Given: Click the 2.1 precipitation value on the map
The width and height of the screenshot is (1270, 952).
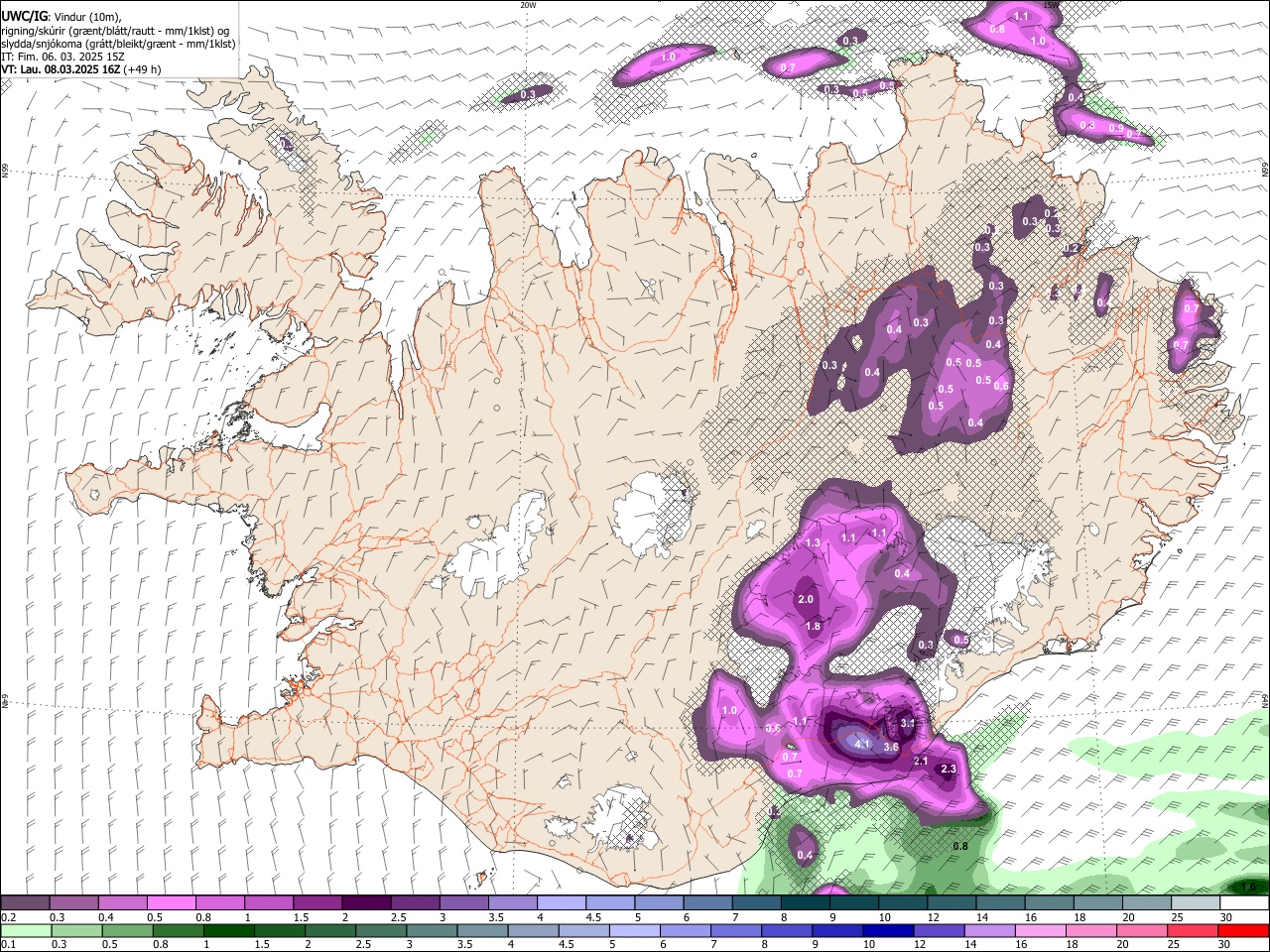Looking at the screenshot, I should click(x=920, y=761).
